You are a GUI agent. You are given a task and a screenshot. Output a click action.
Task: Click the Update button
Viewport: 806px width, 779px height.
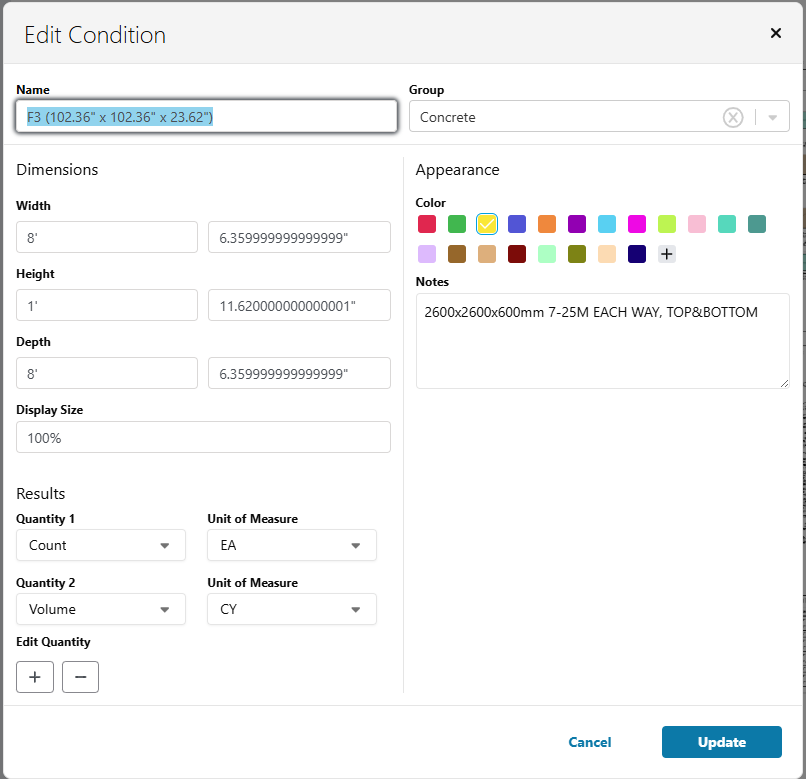[x=722, y=741]
